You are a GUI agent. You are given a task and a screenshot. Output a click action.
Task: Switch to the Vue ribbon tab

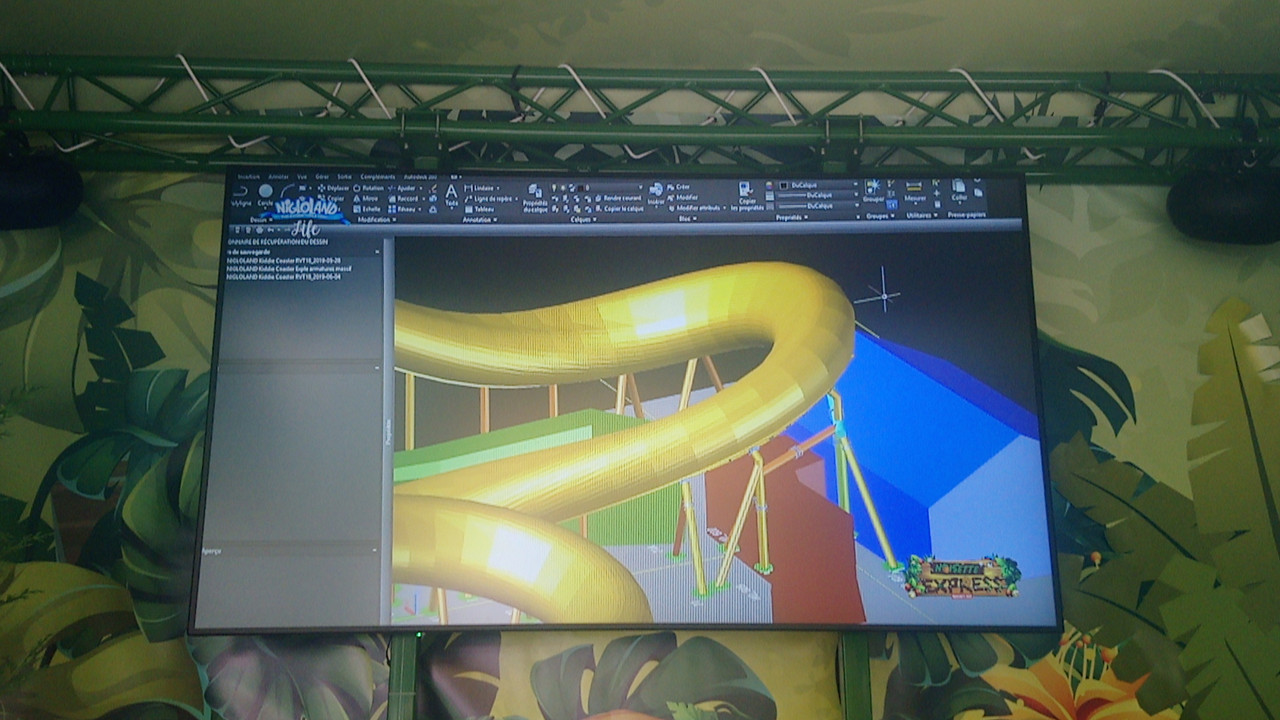(x=302, y=177)
